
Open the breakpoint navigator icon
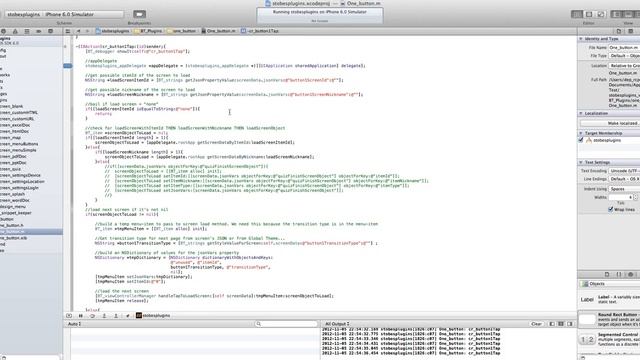pyautogui.click(x=39, y=31)
